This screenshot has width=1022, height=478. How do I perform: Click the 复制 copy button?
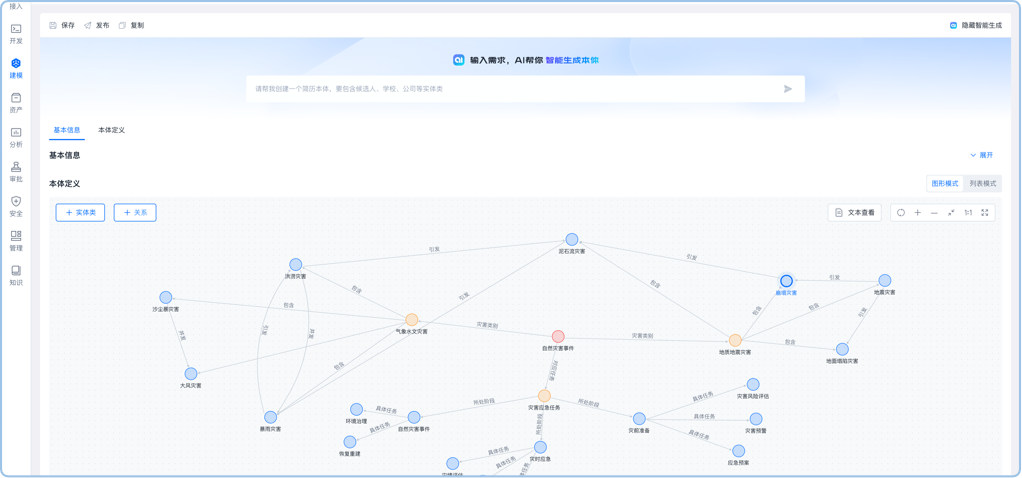pos(131,25)
